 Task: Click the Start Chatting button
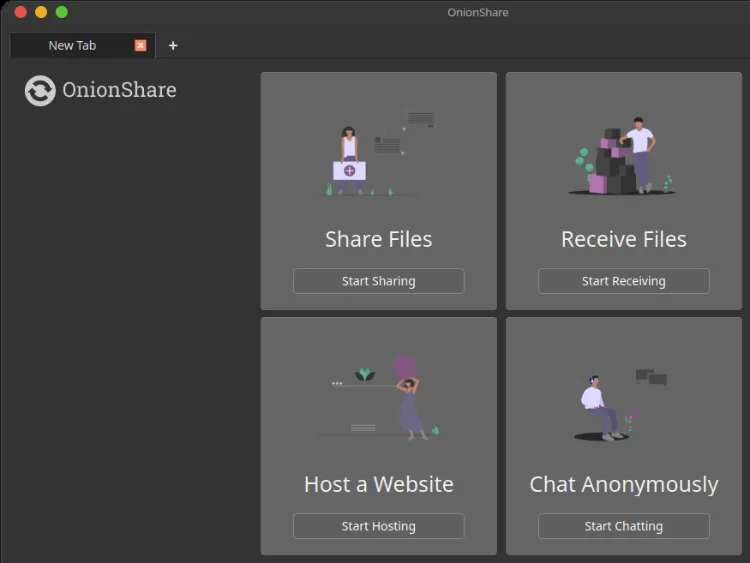click(x=623, y=526)
